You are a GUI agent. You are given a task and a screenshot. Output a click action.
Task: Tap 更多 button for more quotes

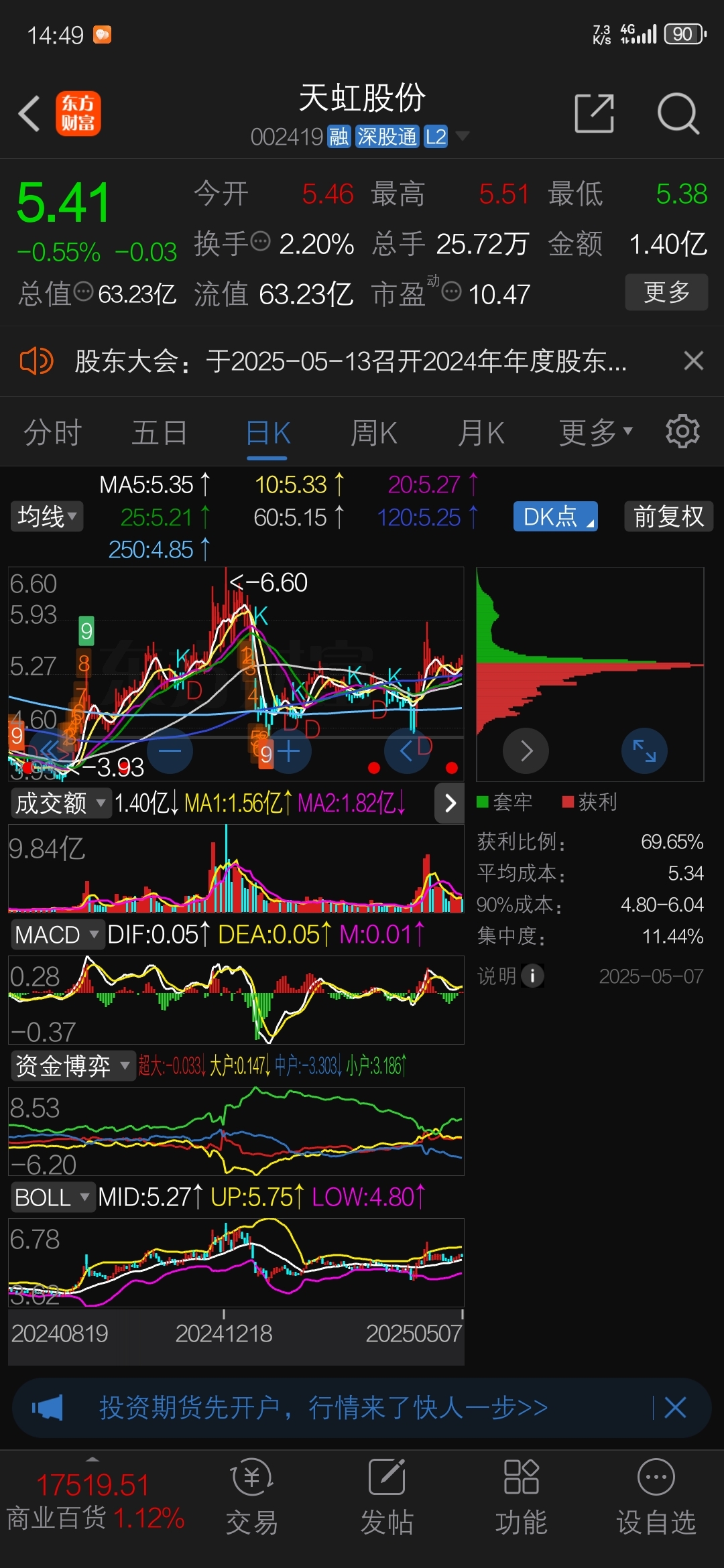coord(666,291)
